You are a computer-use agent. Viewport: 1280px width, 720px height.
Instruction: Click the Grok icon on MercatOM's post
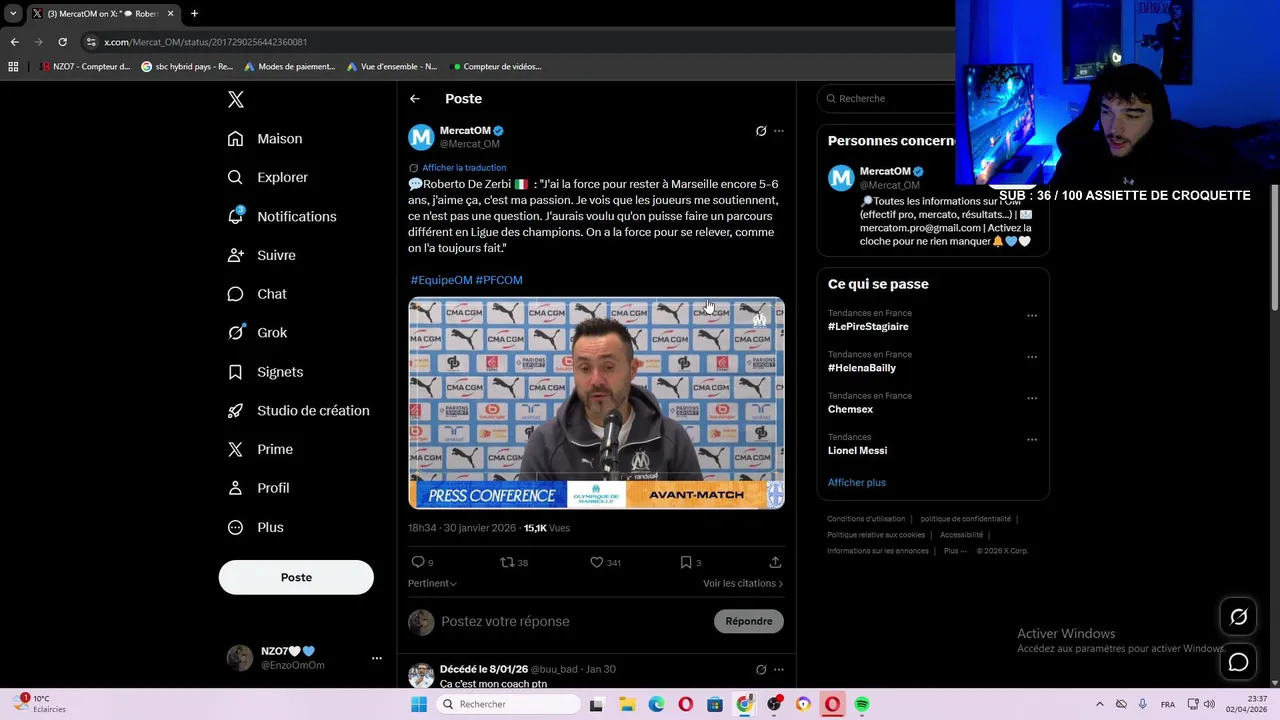[761, 131]
